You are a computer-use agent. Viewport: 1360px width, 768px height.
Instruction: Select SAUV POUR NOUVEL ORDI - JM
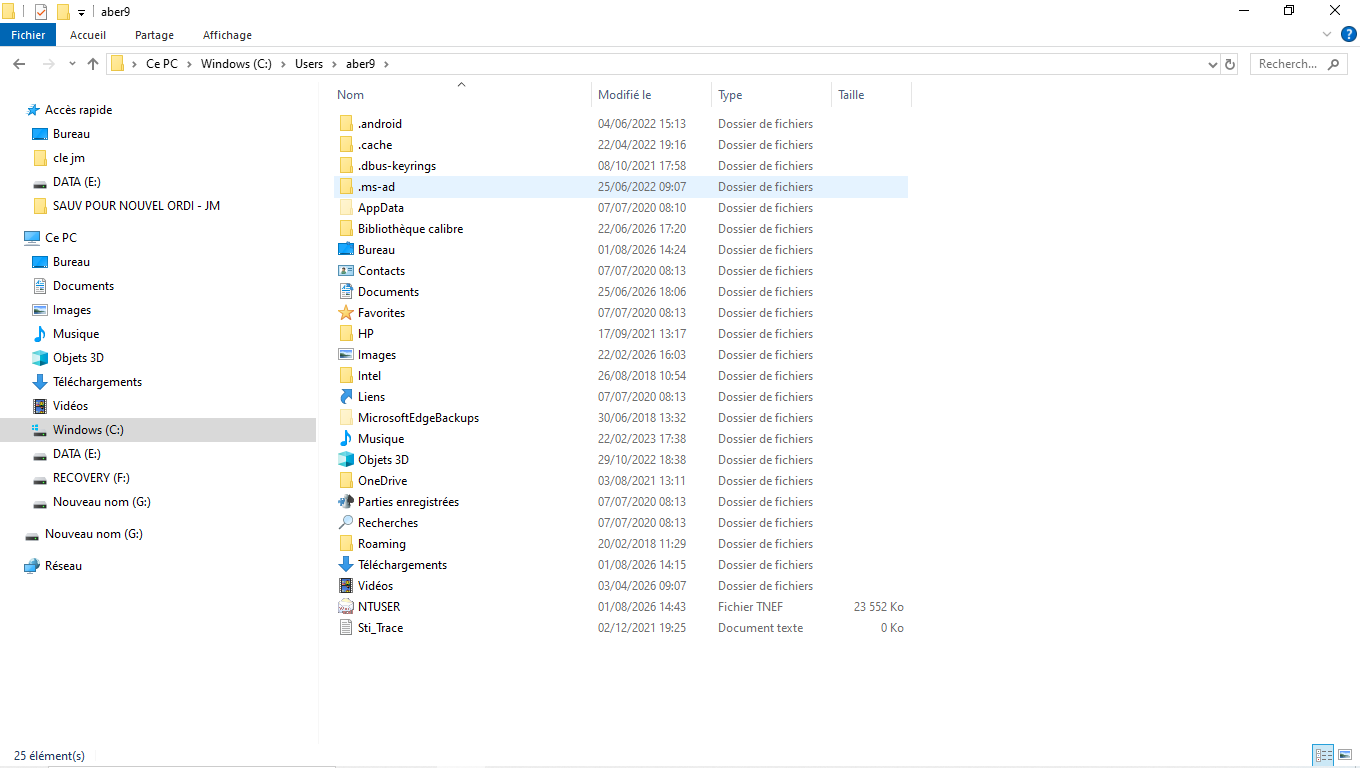136,206
